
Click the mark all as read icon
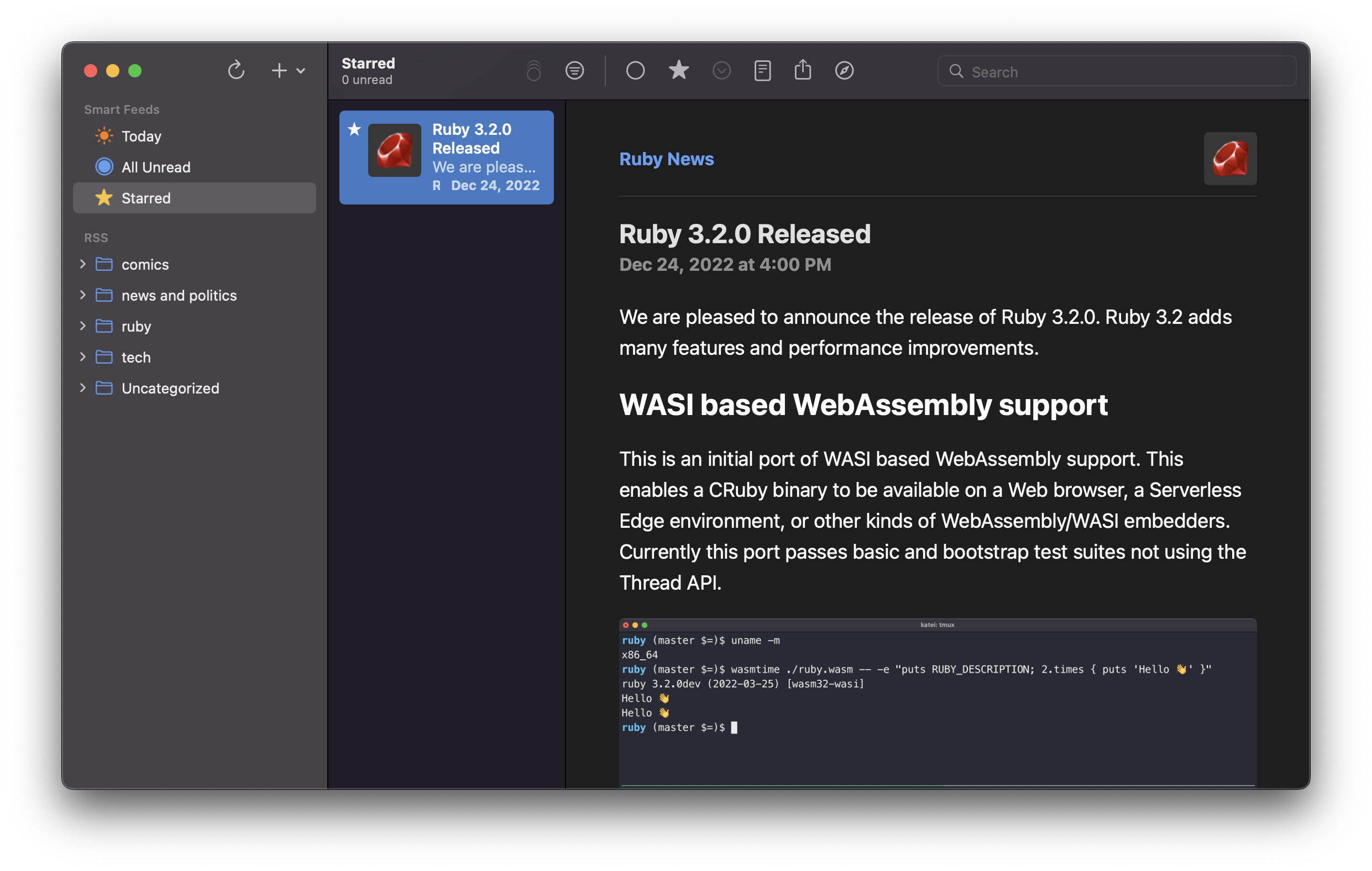pyautogui.click(x=534, y=71)
